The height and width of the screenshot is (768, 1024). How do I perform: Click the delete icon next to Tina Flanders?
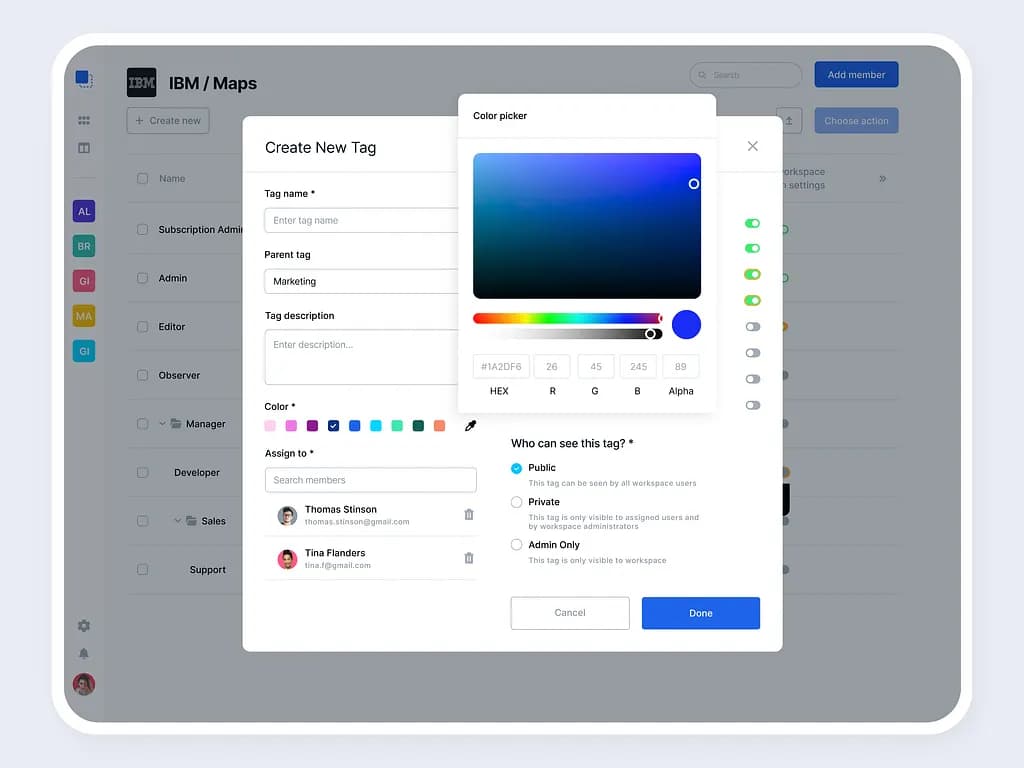(x=468, y=558)
